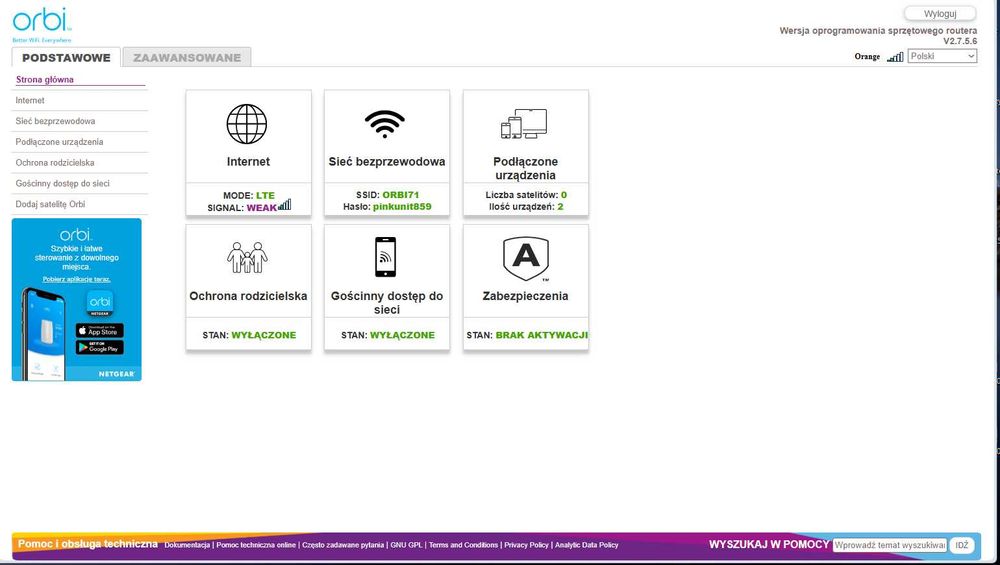Open Pomoc techniczna online link
1000x565 pixels.
pyautogui.click(x=256, y=545)
